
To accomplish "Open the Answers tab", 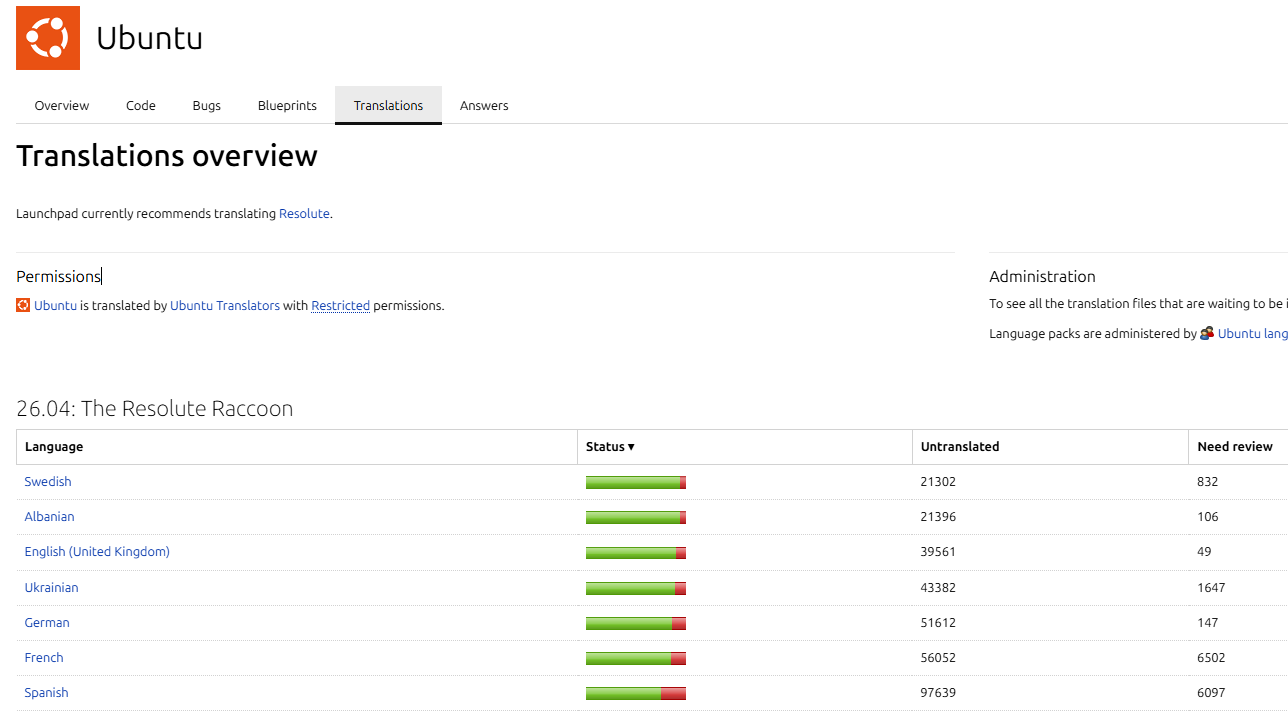I will coord(484,105).
